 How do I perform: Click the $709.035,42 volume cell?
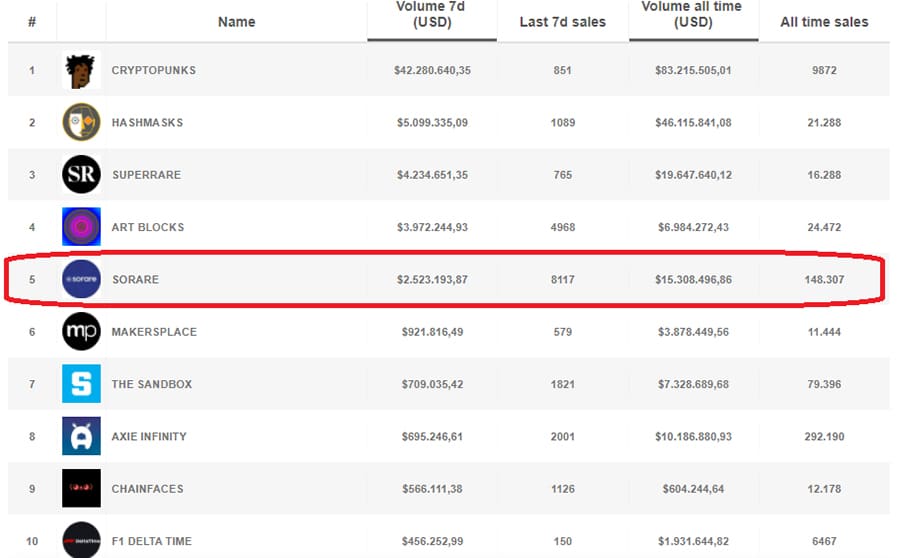(x=432, y=383)
